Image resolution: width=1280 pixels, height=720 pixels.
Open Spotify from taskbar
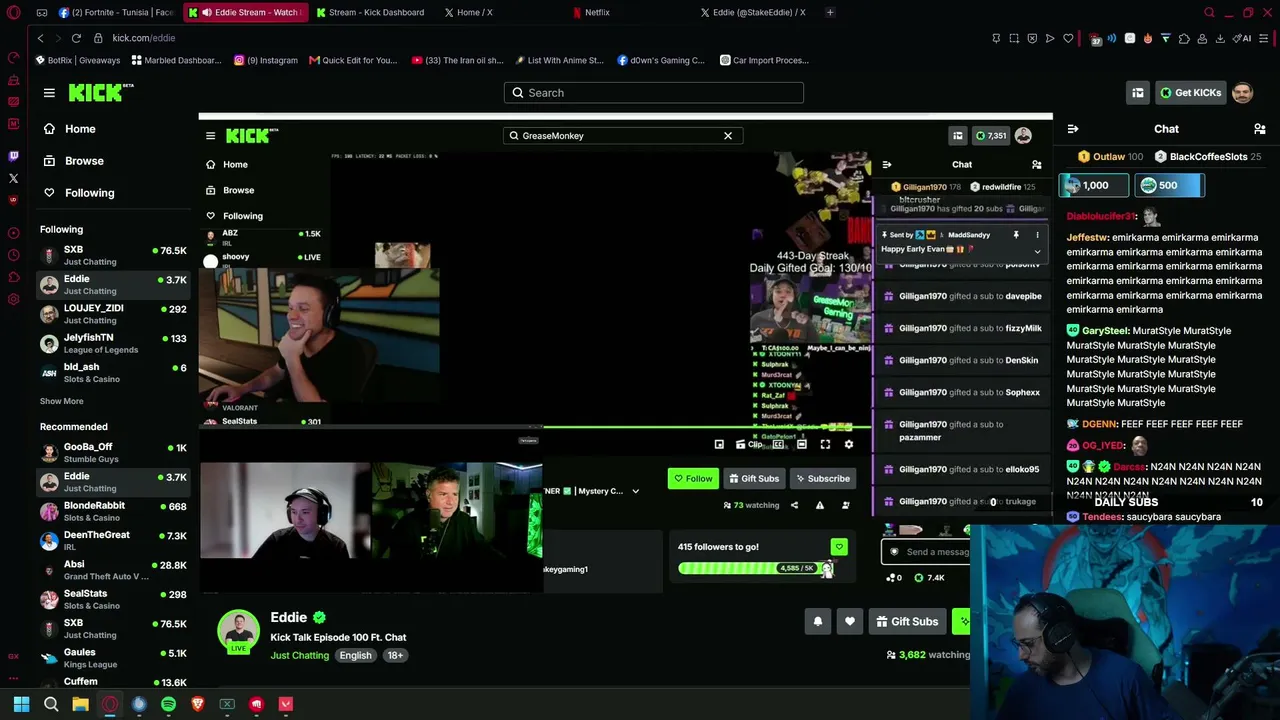coord(168,704)
